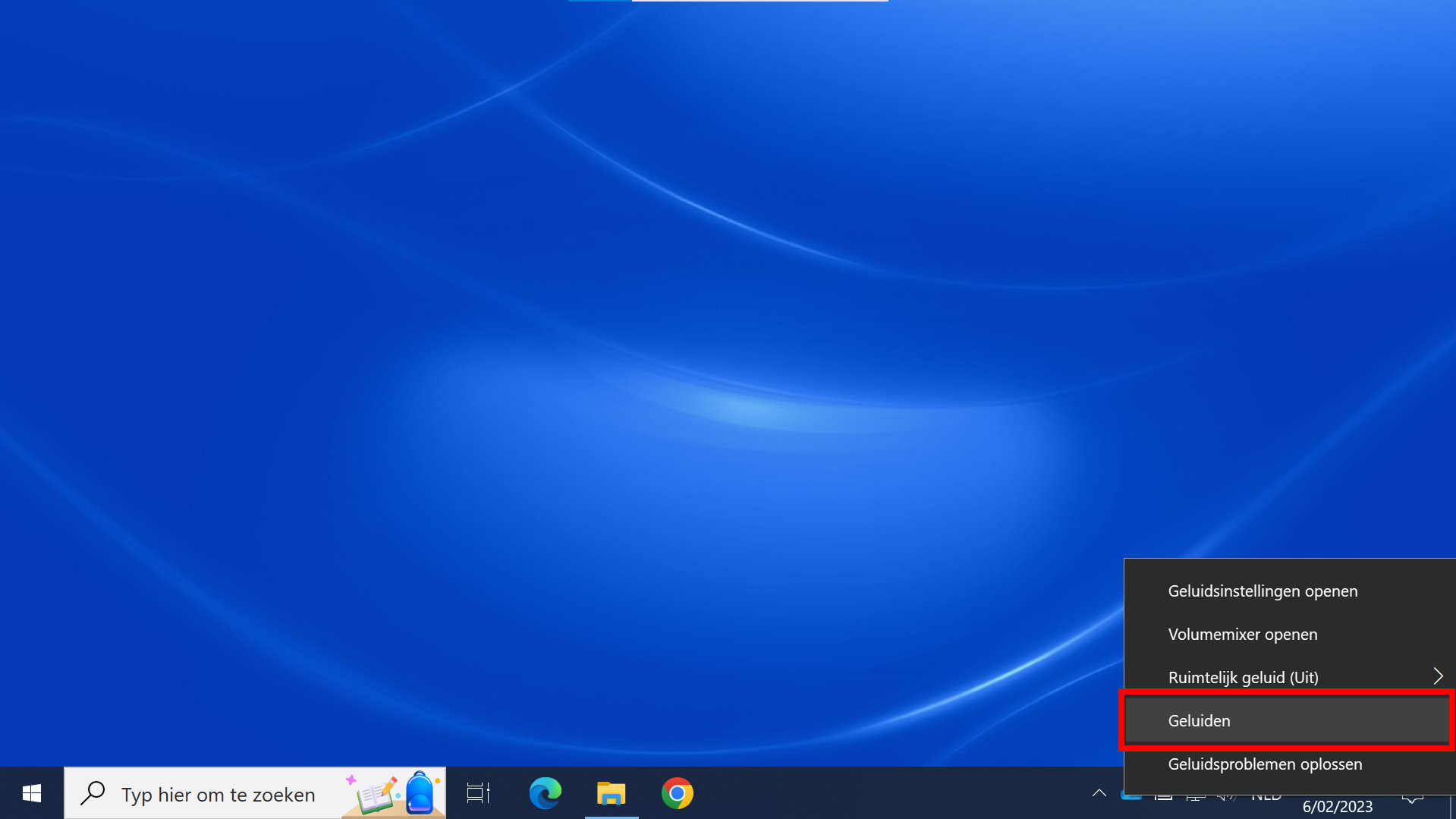The width and height of the screenshot is (1456, 819).
Task: Expand the Ruimtelijk geluid submenu arrow
Action: [1438, 676]
